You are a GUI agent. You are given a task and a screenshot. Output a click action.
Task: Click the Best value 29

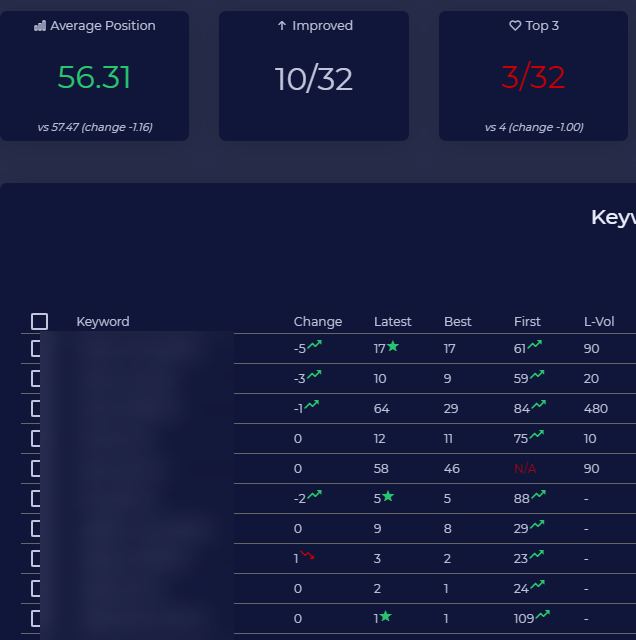(x=451, y=409)
